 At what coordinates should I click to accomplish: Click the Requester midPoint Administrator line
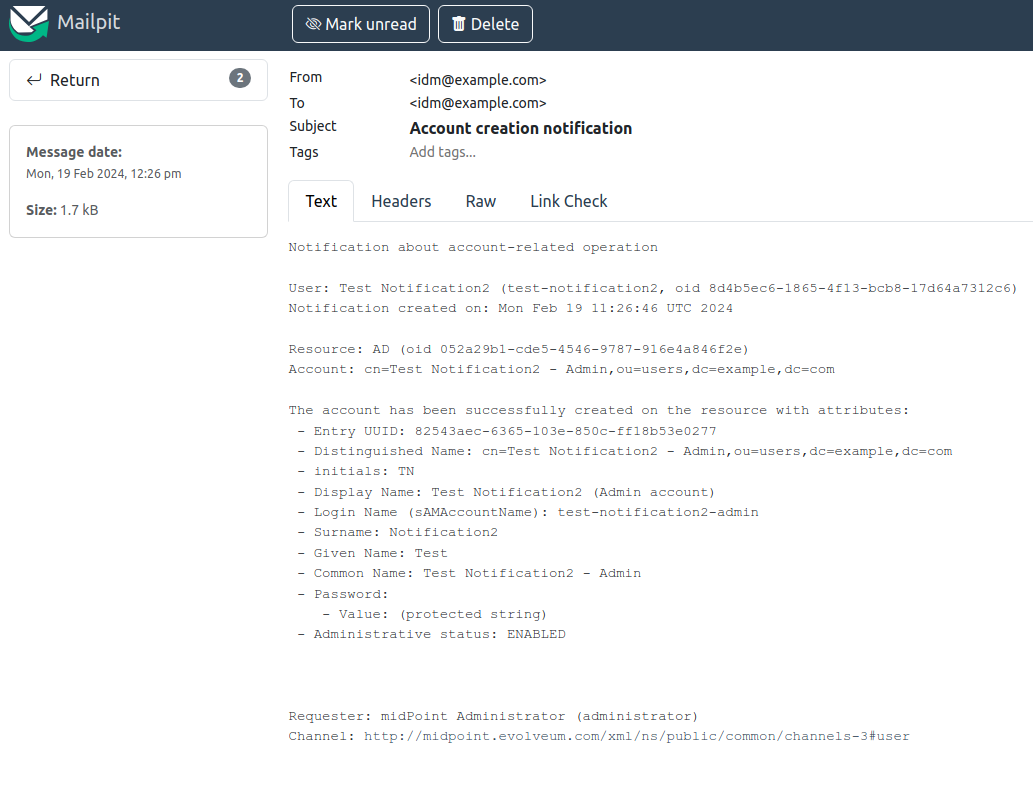tap(493, 716)
